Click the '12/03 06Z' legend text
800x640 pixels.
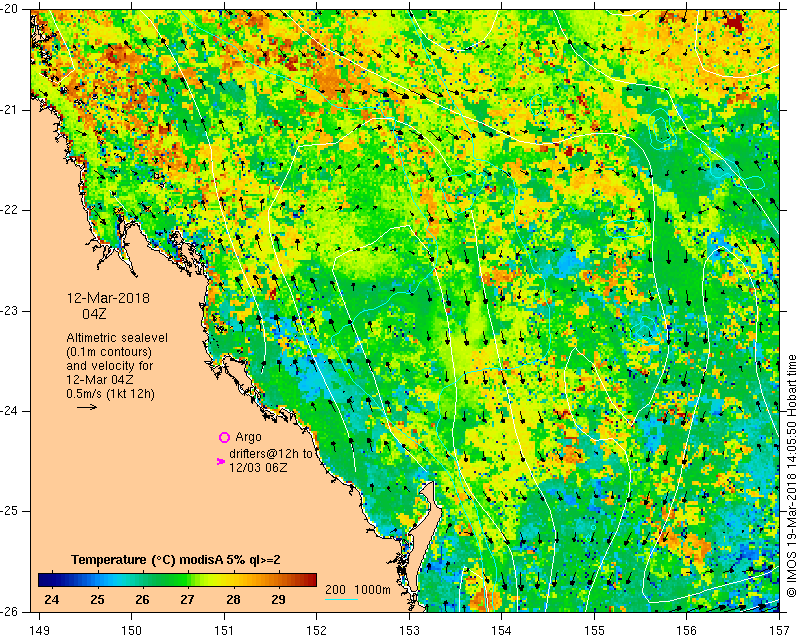258,467
